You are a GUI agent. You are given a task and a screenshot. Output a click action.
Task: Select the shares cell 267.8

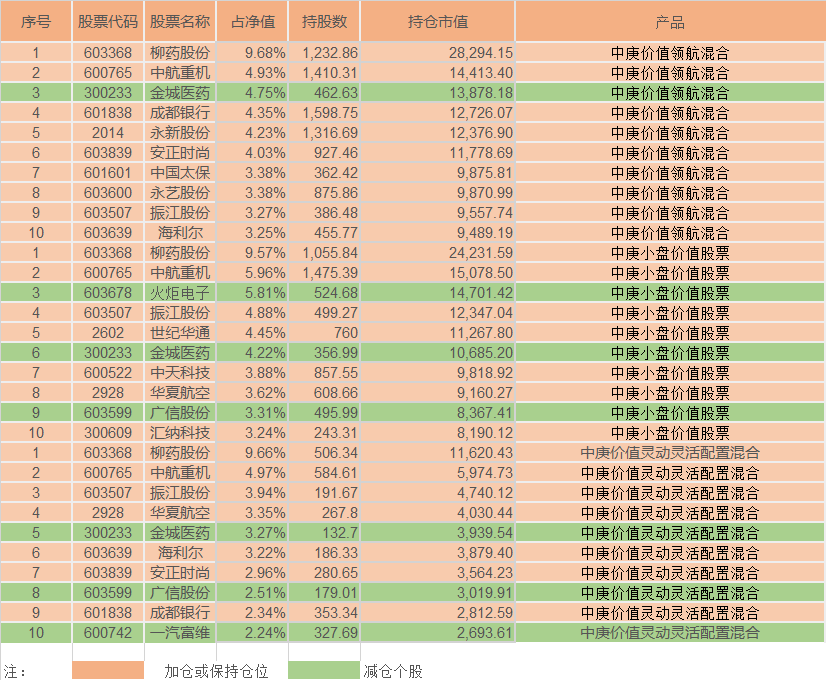(x=324, y=513)
